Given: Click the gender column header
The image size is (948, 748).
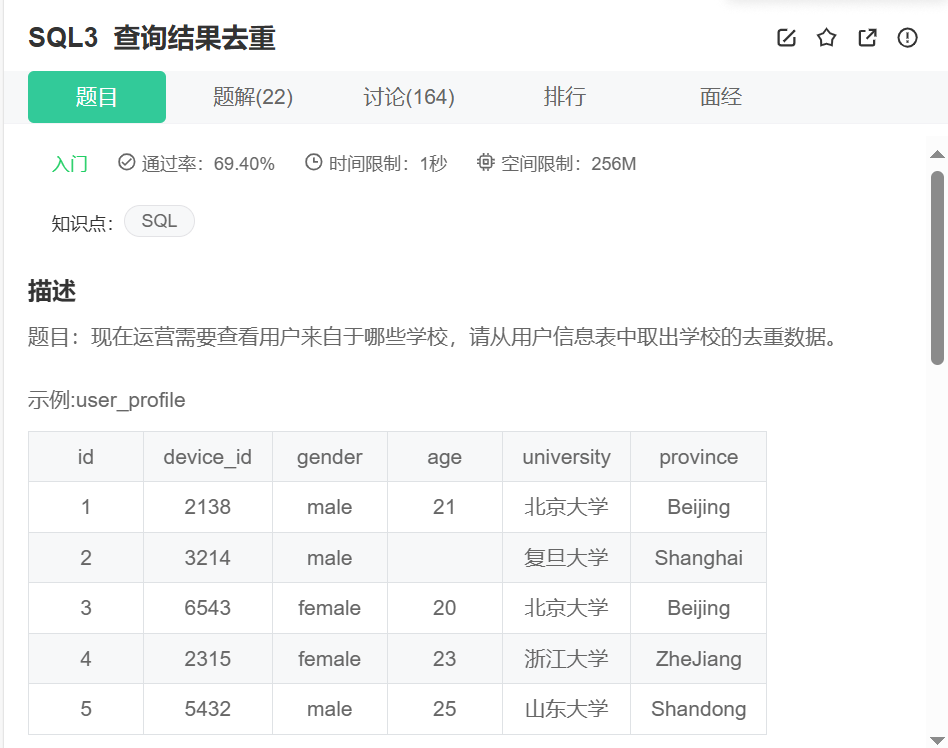Looking at the screenshot, I should [330, 457].
